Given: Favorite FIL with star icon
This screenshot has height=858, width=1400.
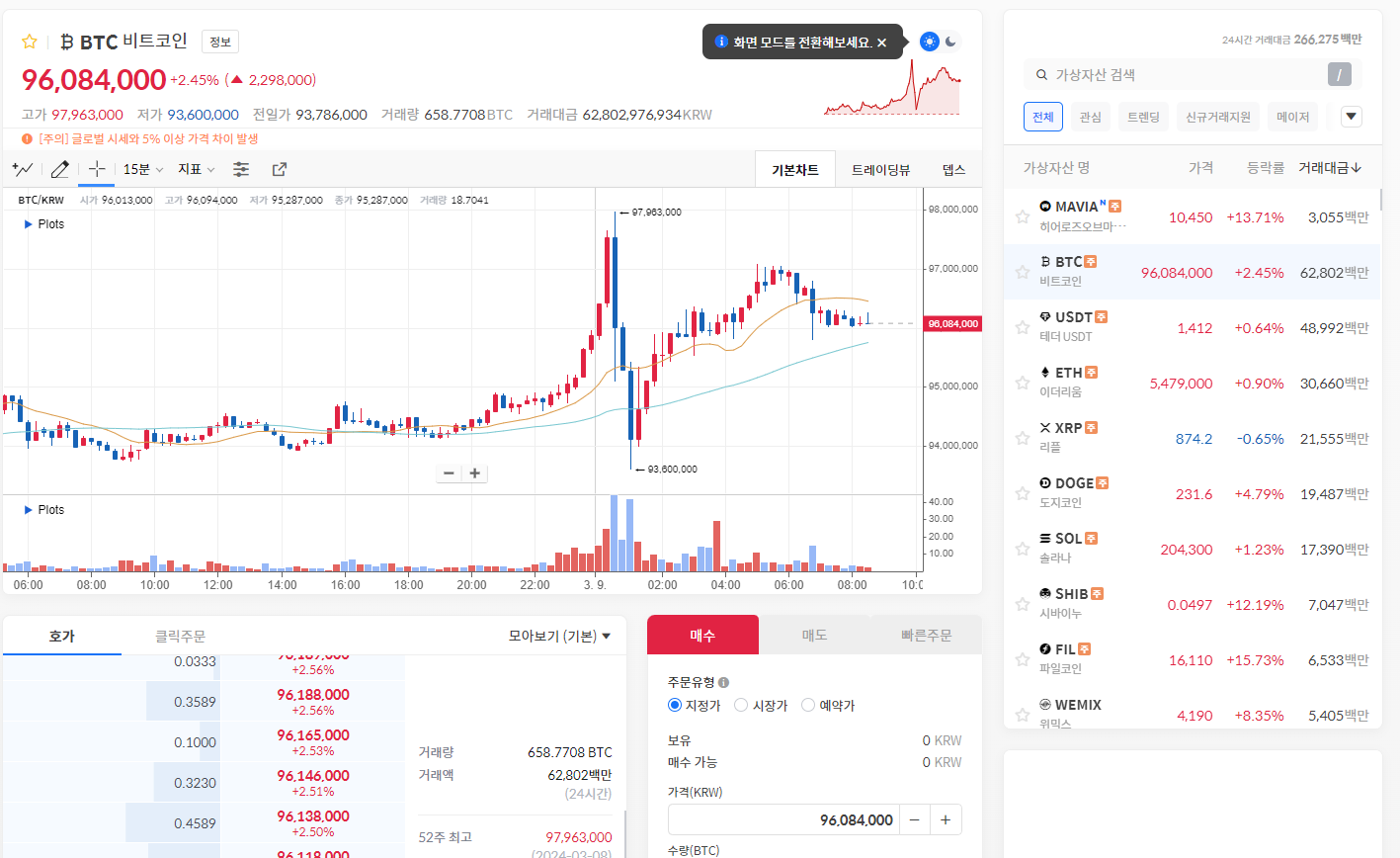Looking at the screenshot, I should (1023, 659).
